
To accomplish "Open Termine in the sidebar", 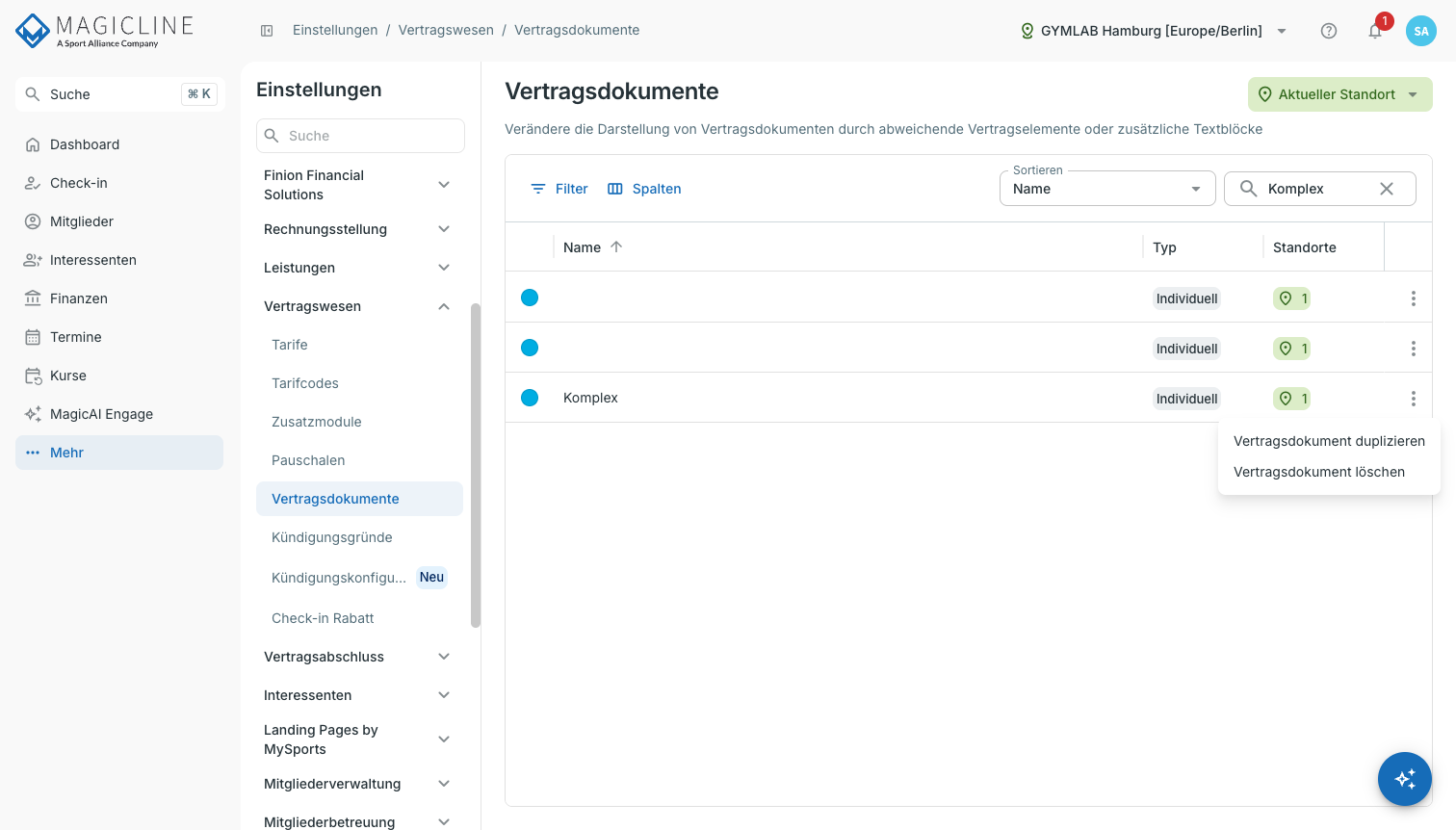I will [x=119, y=337].
